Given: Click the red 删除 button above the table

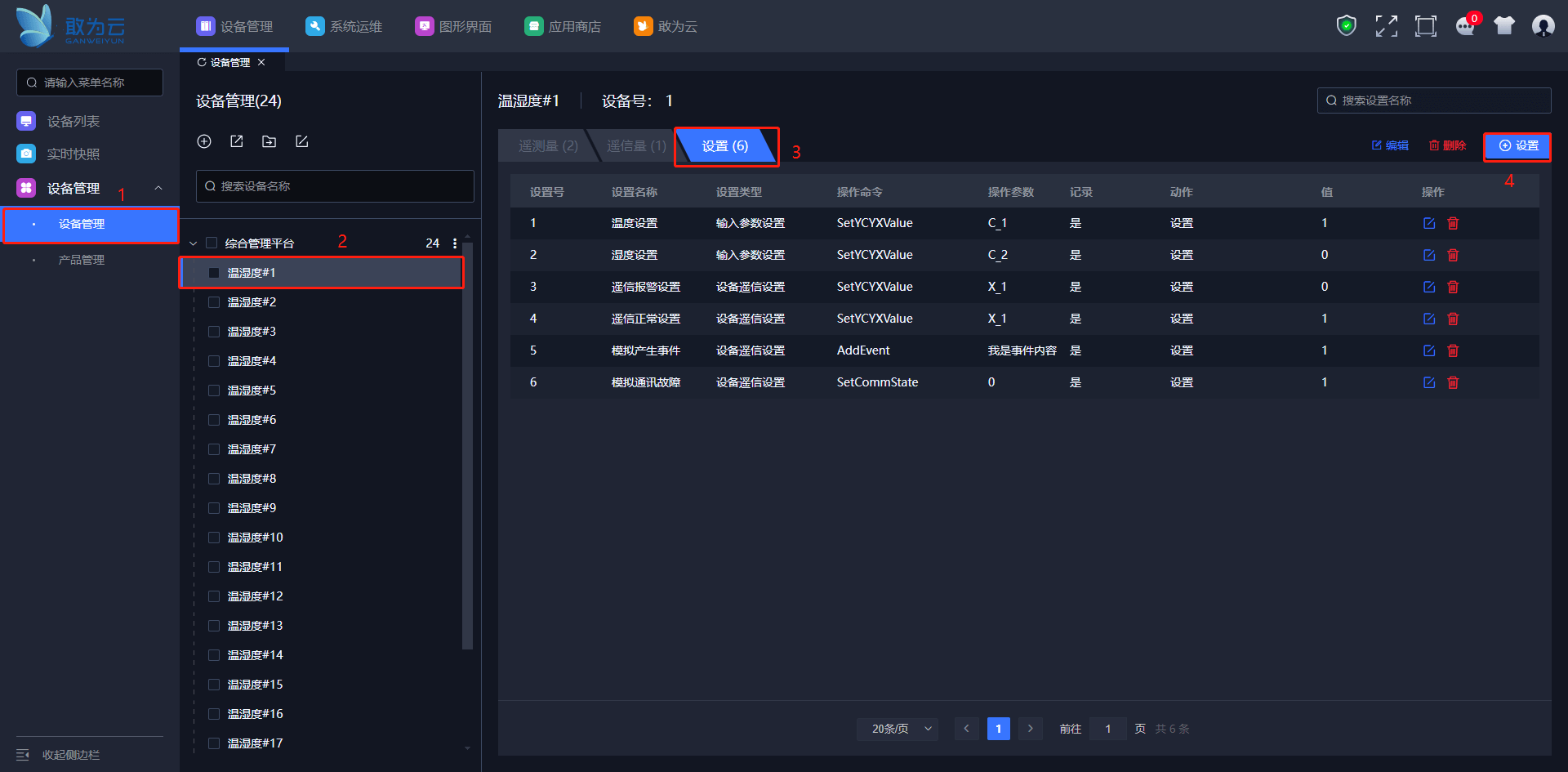Looking at the screenshot, I should 1447,145.
